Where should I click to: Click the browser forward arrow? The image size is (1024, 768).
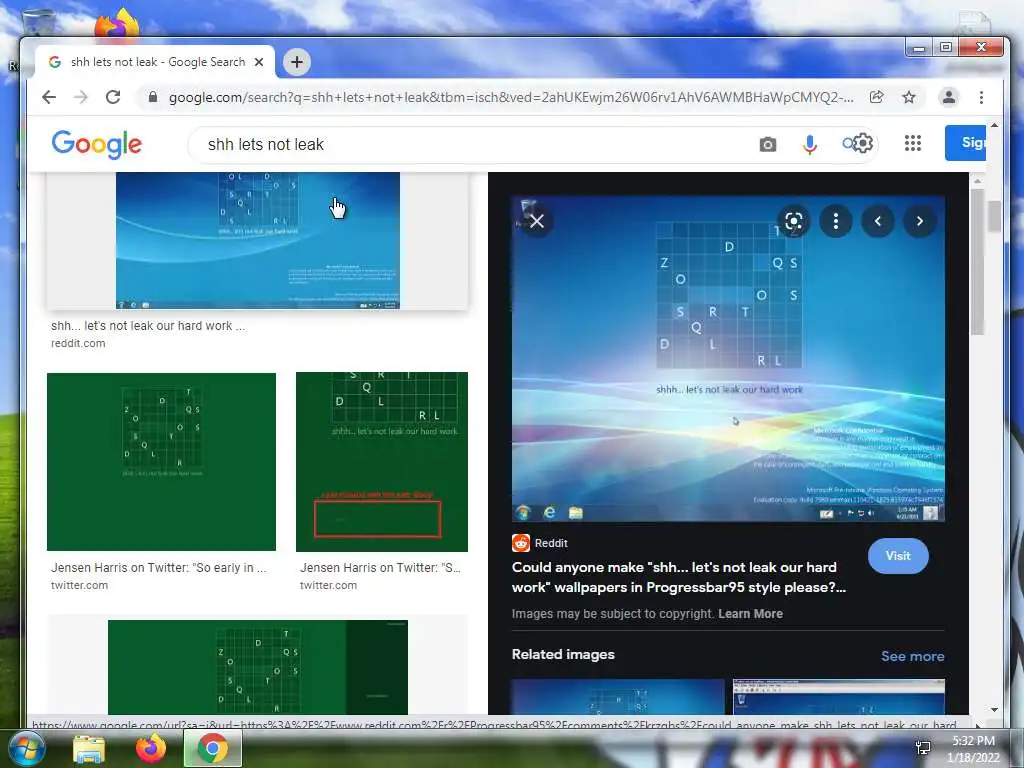click(81, 97)
